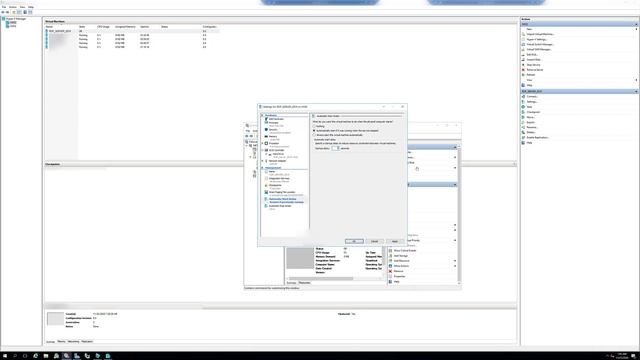
Task: Switch to the Replication tab at bottom
Action: 87,341
